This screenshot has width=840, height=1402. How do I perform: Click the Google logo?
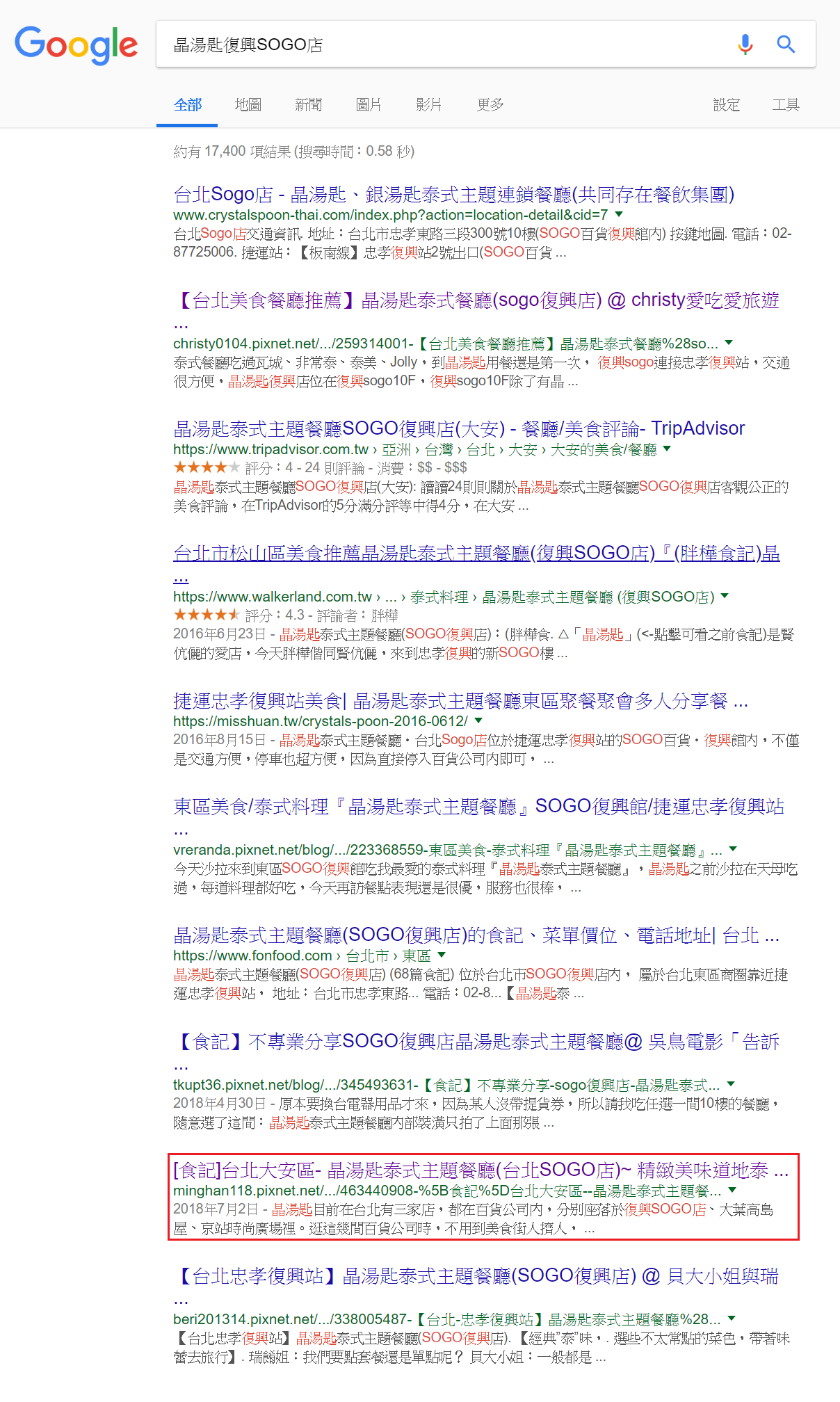point(76,45)
